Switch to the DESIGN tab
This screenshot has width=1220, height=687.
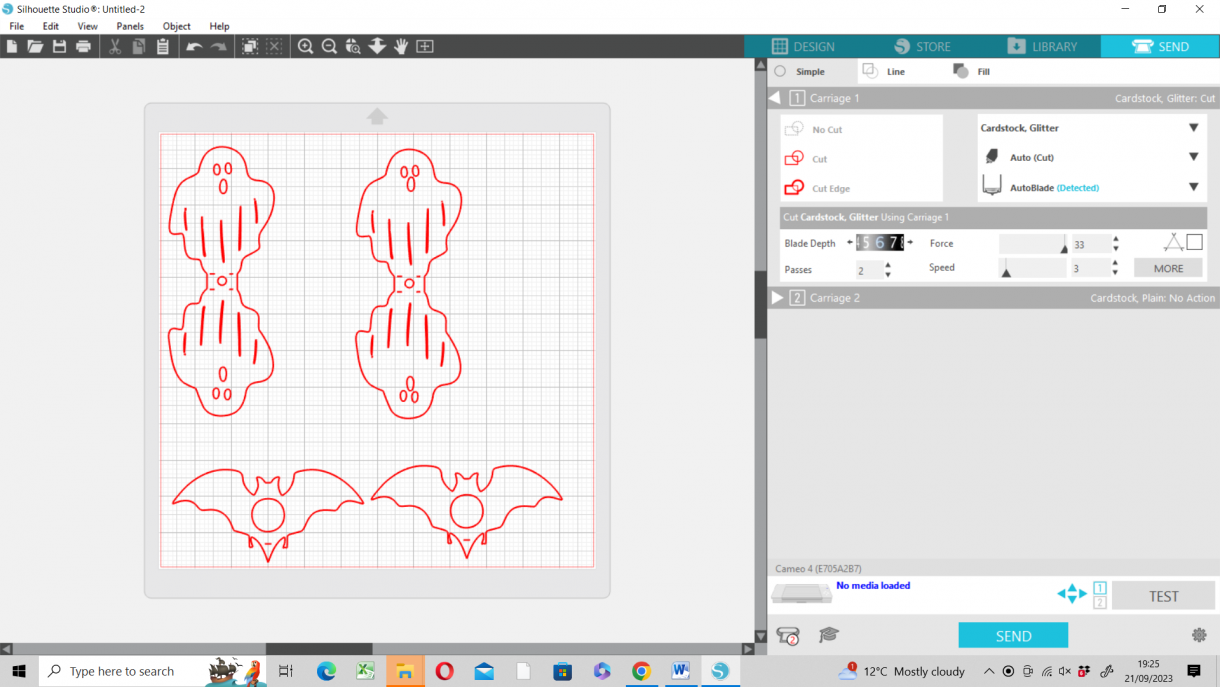coord(804,47)
